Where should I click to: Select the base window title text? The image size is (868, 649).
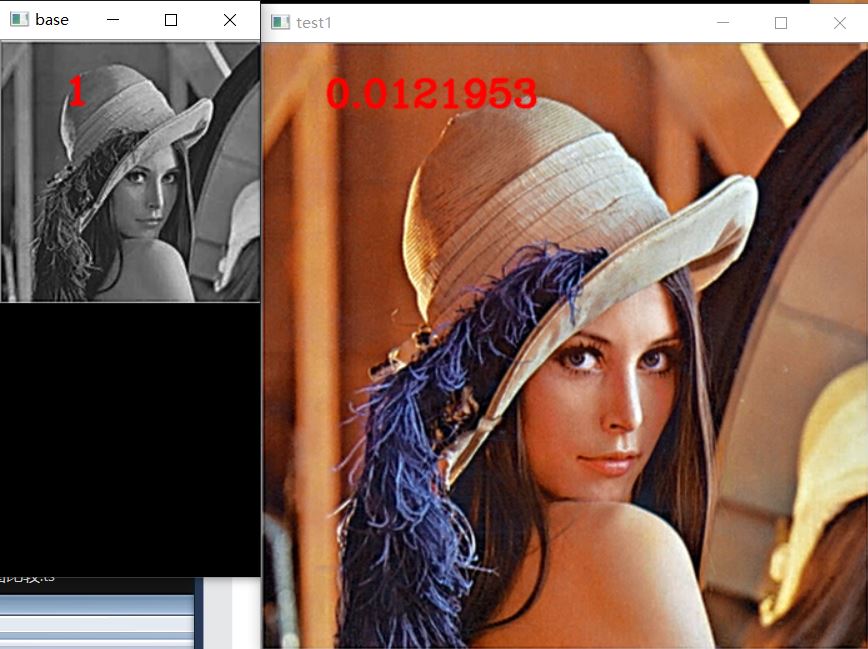pyautogui.click(x=52, y=20)
